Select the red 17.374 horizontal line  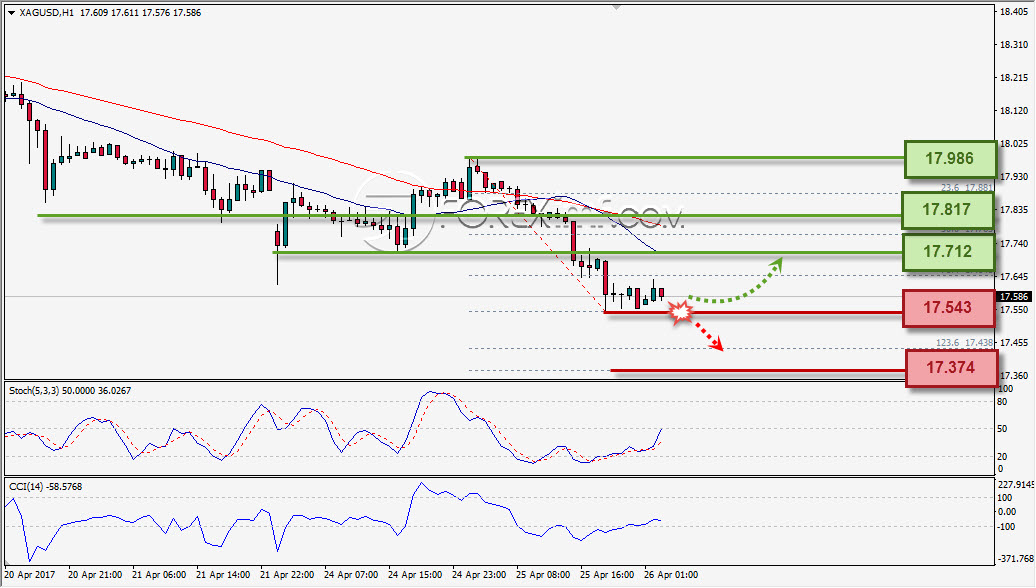tap(758, 371)
